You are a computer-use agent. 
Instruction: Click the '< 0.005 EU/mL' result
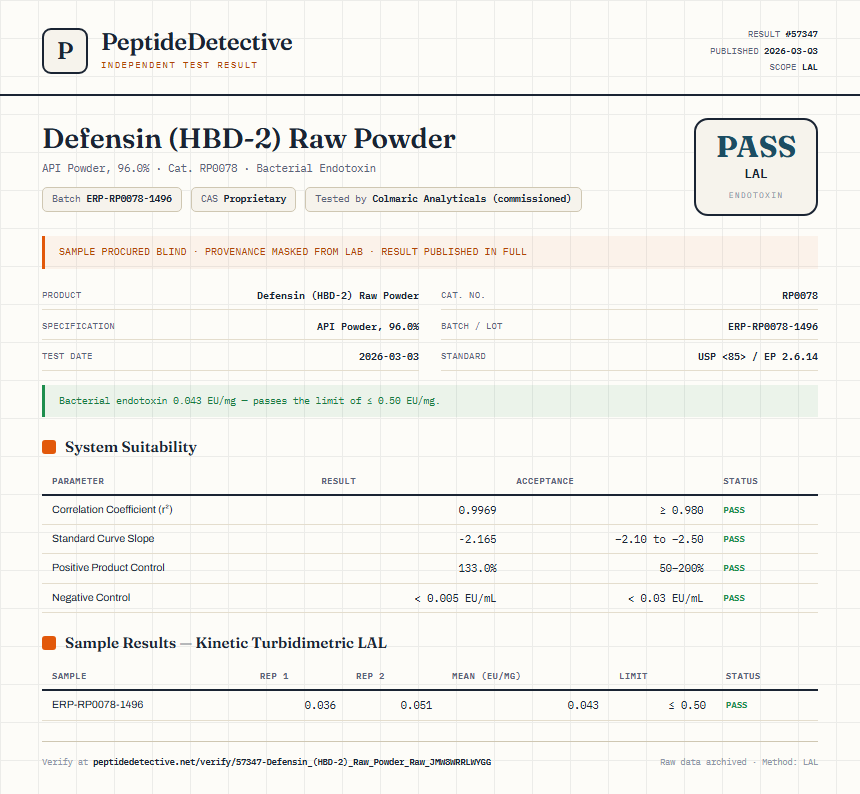(x=455, y=599)
